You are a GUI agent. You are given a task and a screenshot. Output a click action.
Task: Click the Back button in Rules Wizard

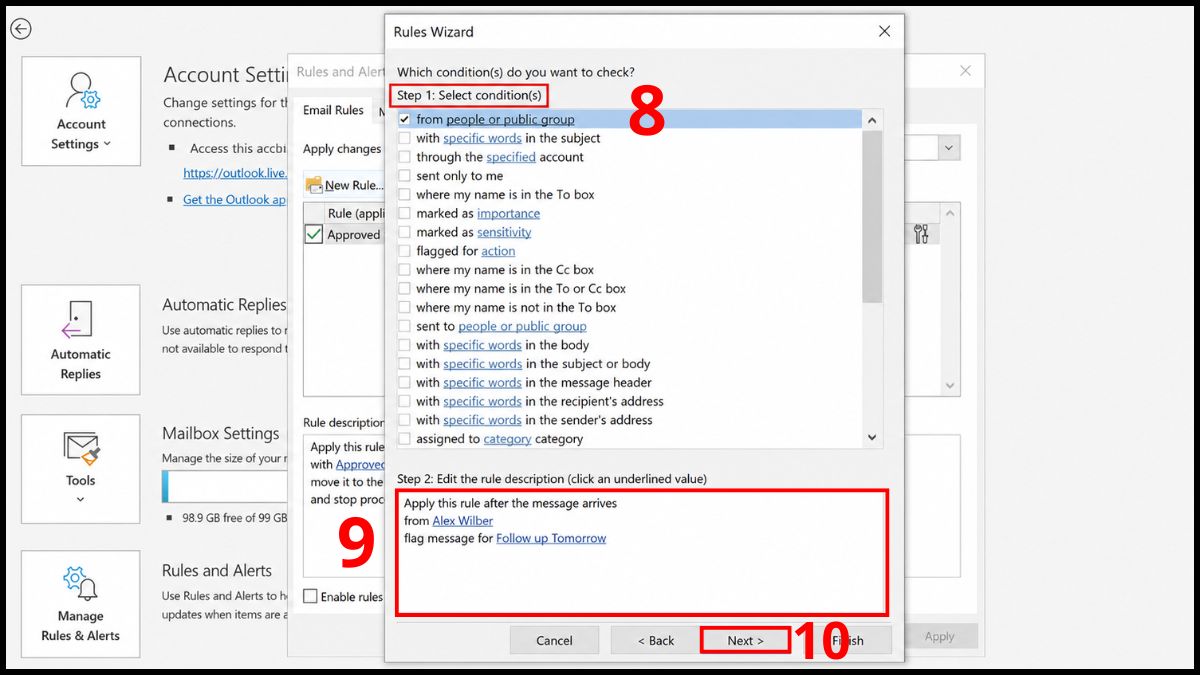point(656,640)
